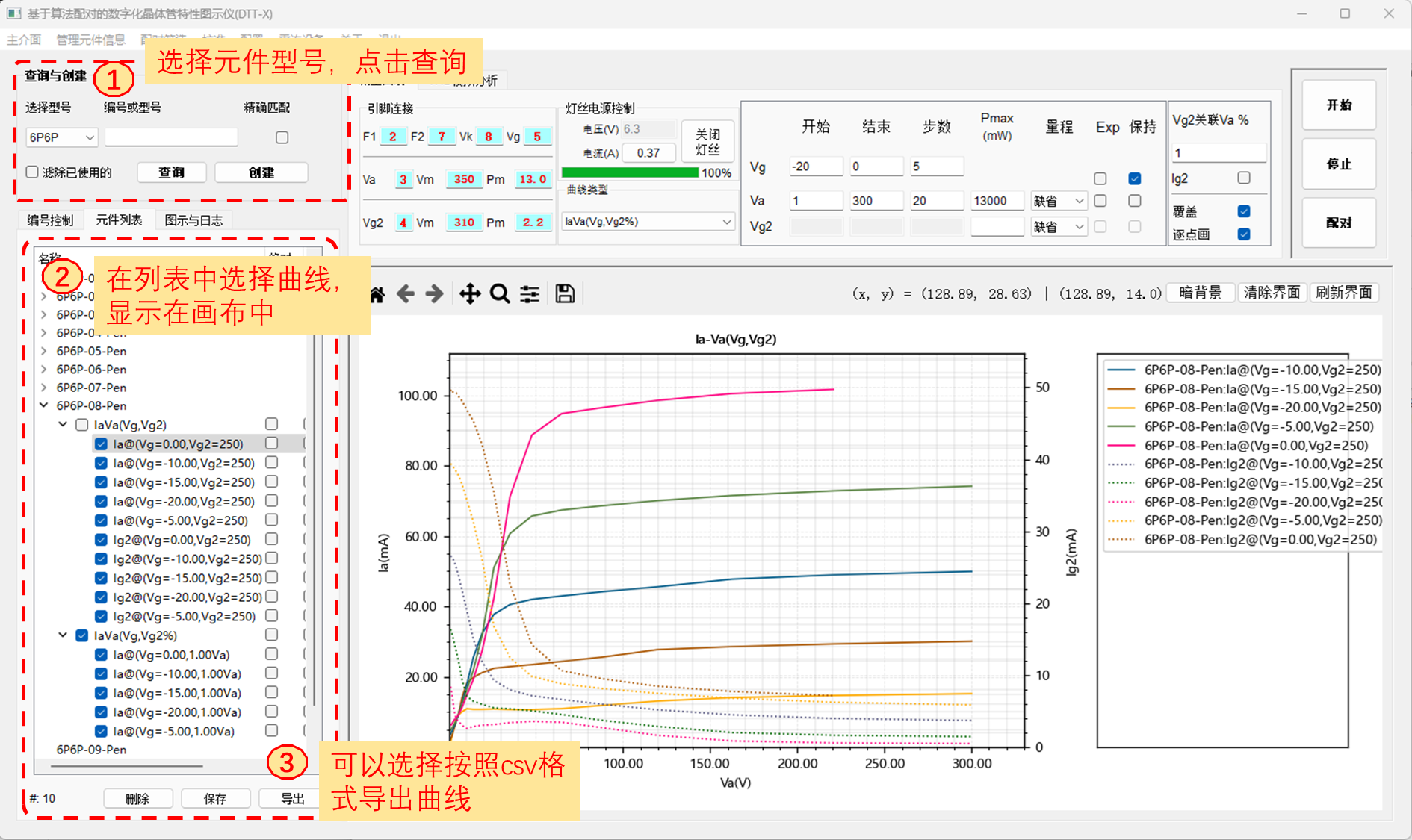This screenshot has width=1412, height=840.
Task: Click the forward arrow plot icon
Action: (x=434, y=294)
